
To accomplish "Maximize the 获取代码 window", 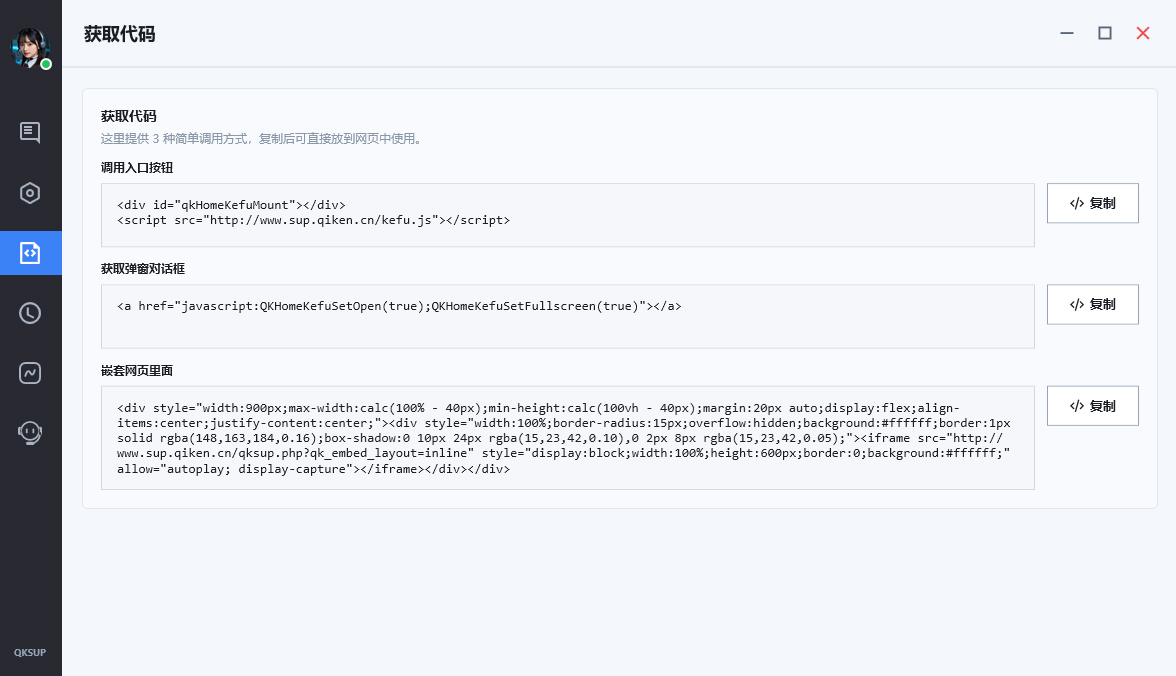I will 1105,33.
